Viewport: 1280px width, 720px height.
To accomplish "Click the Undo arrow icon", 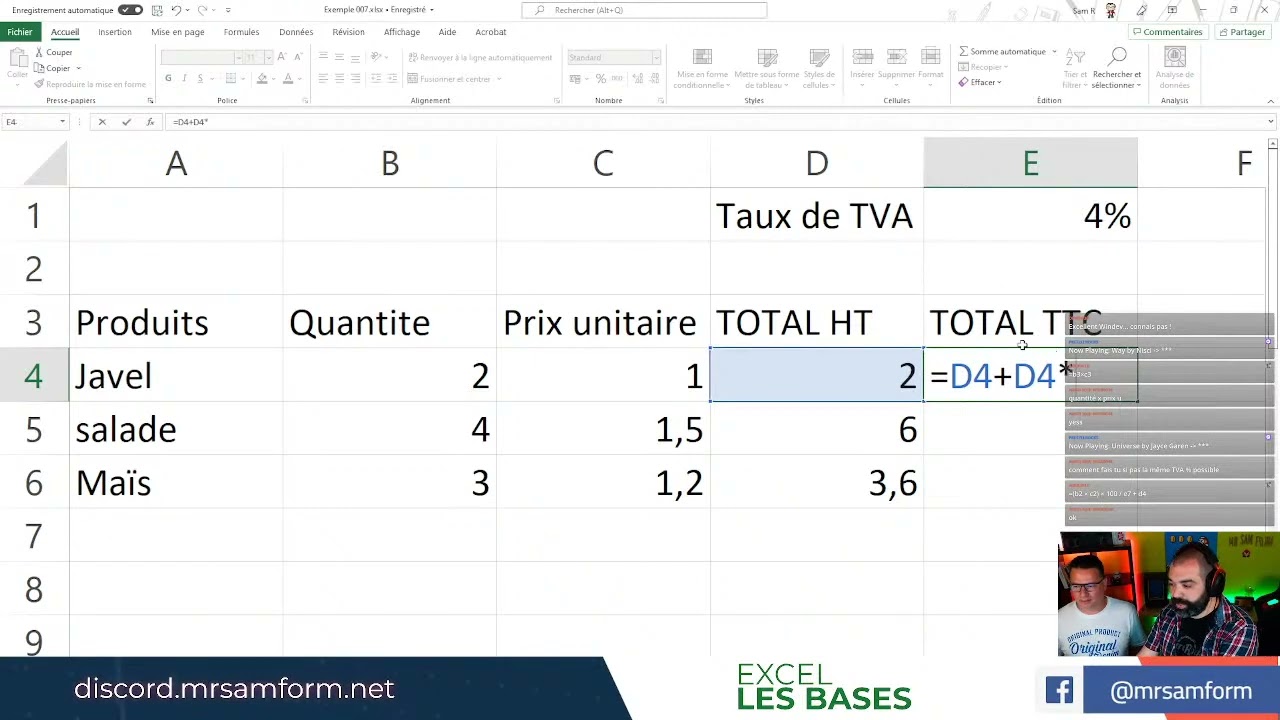I will coord(176,10).
